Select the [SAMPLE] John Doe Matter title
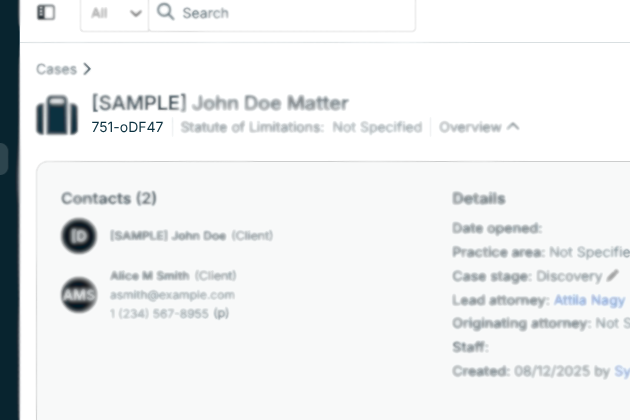 (220, 102)
